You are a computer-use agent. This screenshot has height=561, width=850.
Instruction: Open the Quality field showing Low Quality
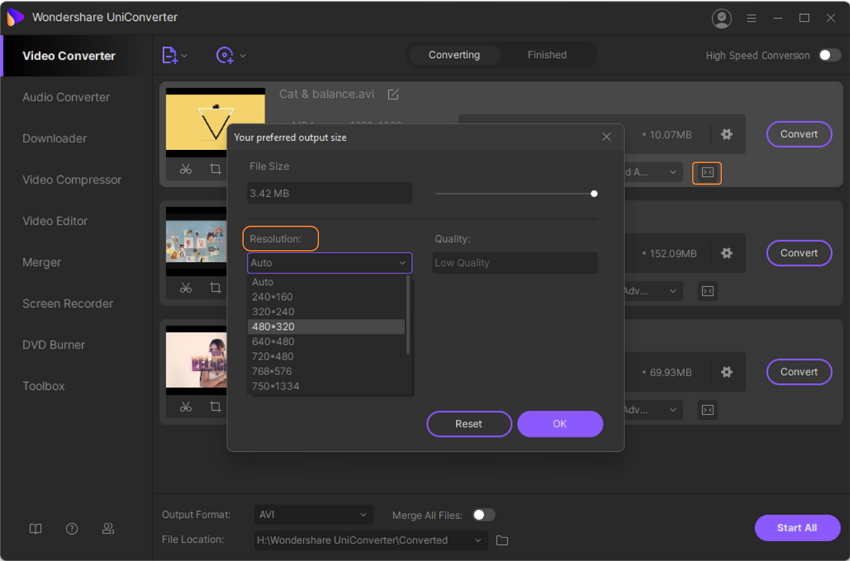click(514, 263)
